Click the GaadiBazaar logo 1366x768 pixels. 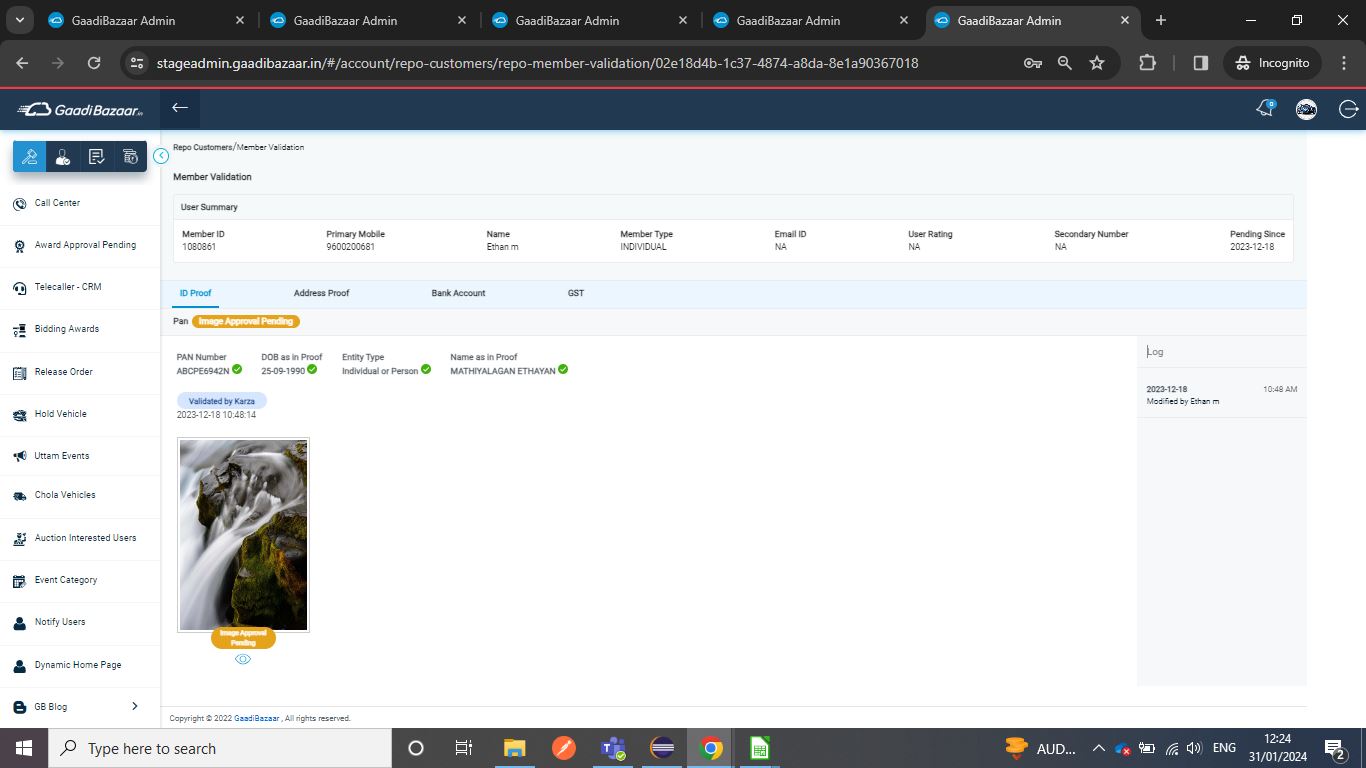point(80,109)
